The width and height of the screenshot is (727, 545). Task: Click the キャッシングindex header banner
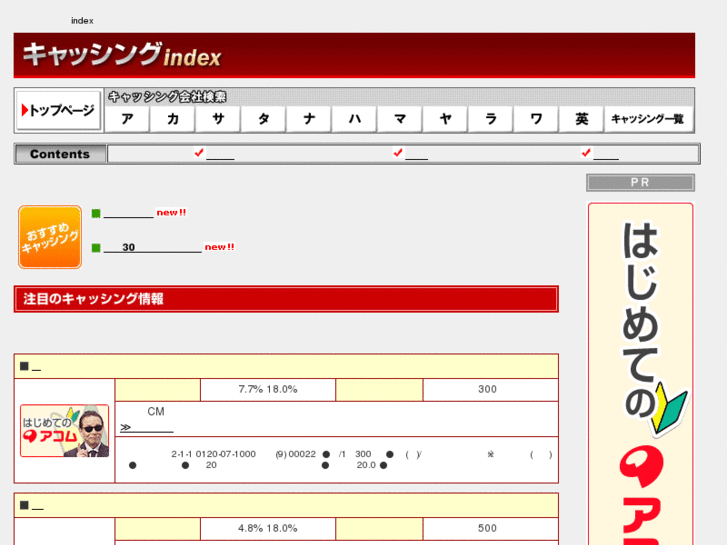[x=354, y=55]
